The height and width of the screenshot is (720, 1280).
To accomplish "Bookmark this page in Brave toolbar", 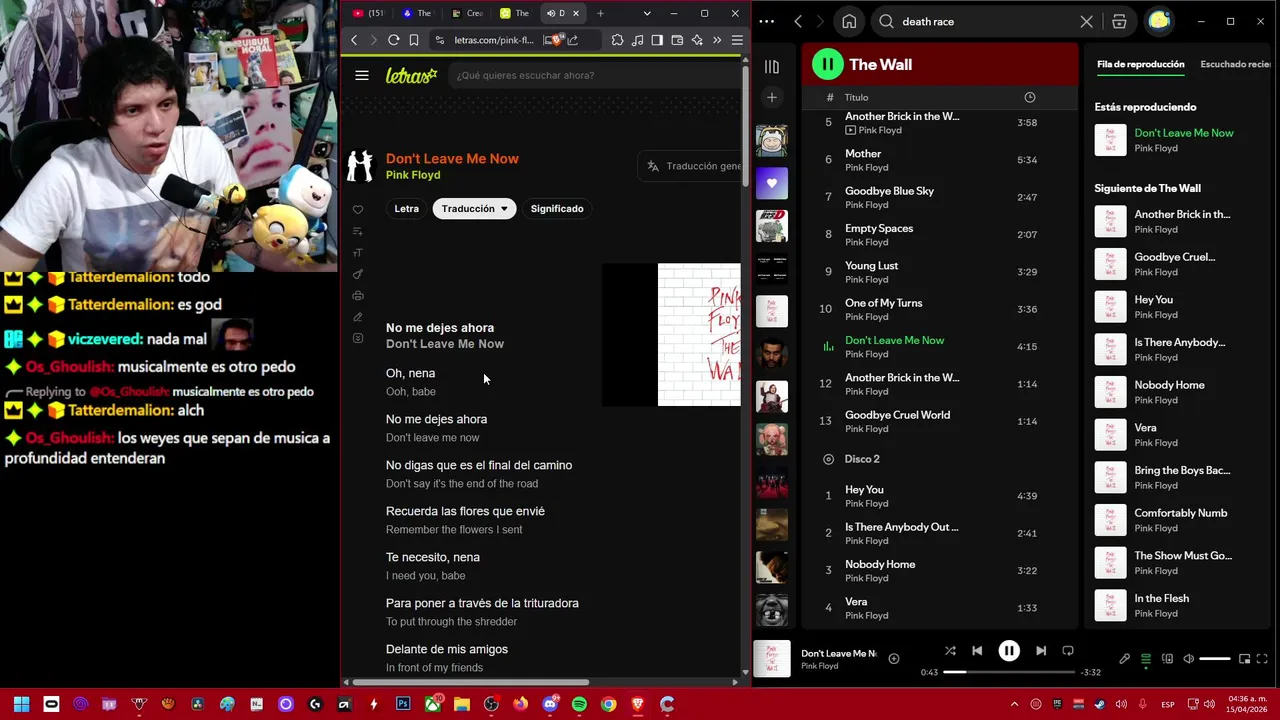I will [414, 40].
